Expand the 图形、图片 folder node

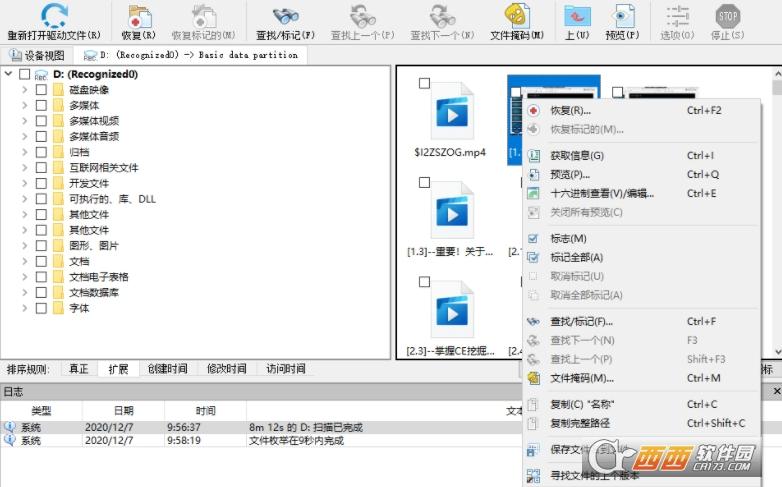(x=24, y=245)
